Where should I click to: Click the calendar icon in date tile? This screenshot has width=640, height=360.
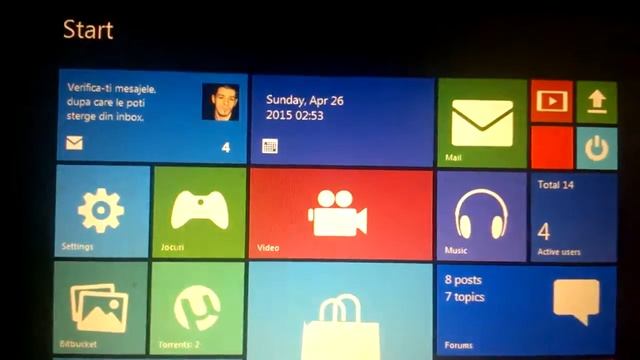pyautogui.click(x=270, y=146)
